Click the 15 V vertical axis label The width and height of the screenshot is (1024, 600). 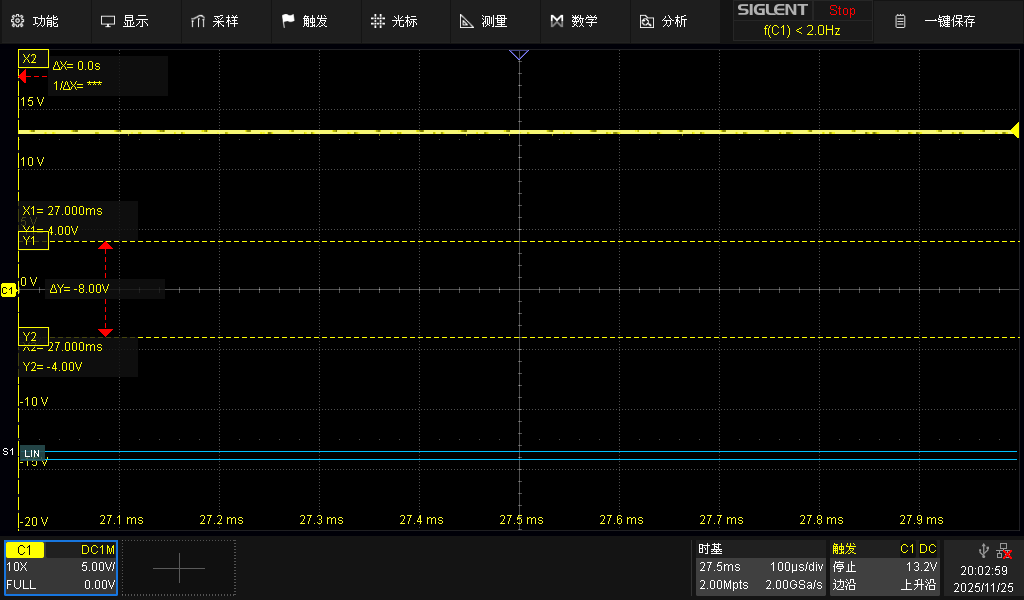32,102
